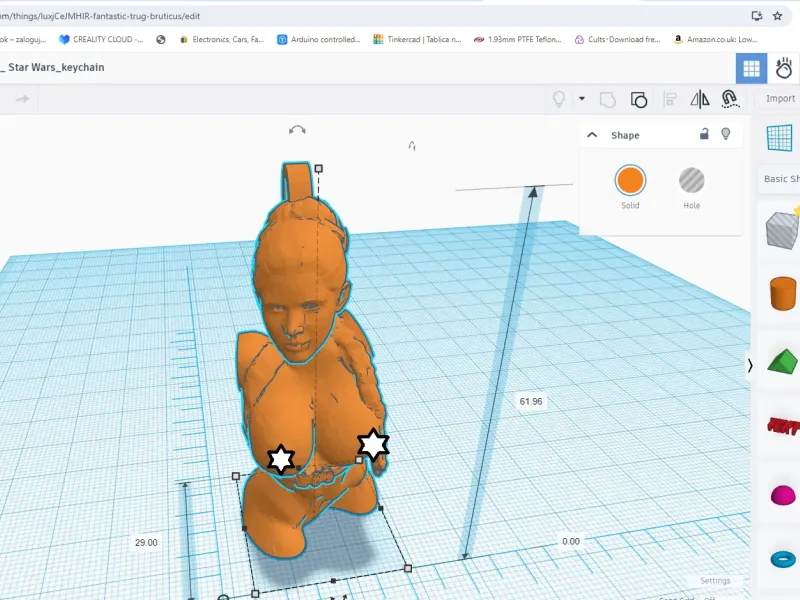
Task: Open the Arduino controlled bookmark
Action: click(319, 39)
